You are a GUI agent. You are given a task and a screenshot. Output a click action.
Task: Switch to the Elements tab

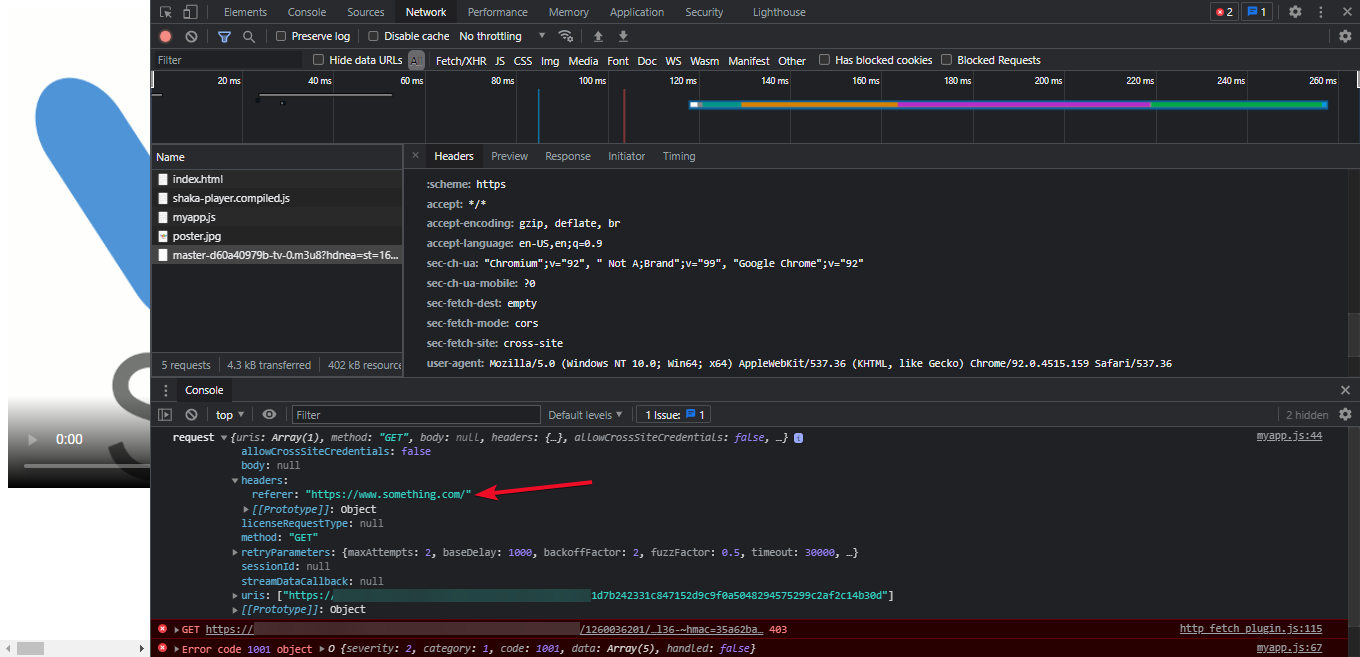pos(245,12)
